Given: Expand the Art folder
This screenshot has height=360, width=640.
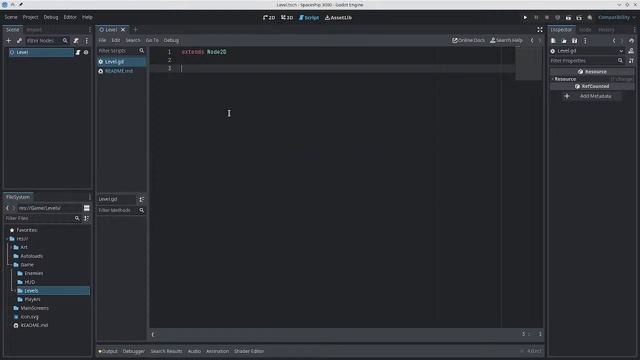Looking at the screenshot, I should (11, 247).
